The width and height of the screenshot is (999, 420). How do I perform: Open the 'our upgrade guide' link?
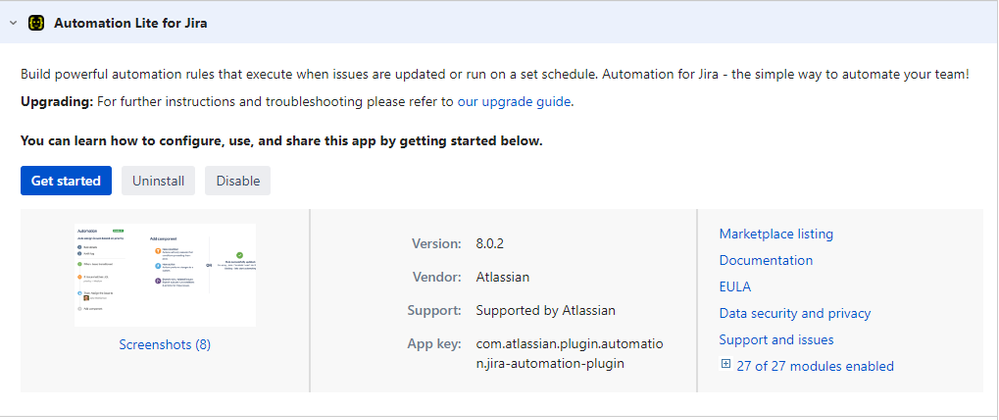click(x=514, y=101)
